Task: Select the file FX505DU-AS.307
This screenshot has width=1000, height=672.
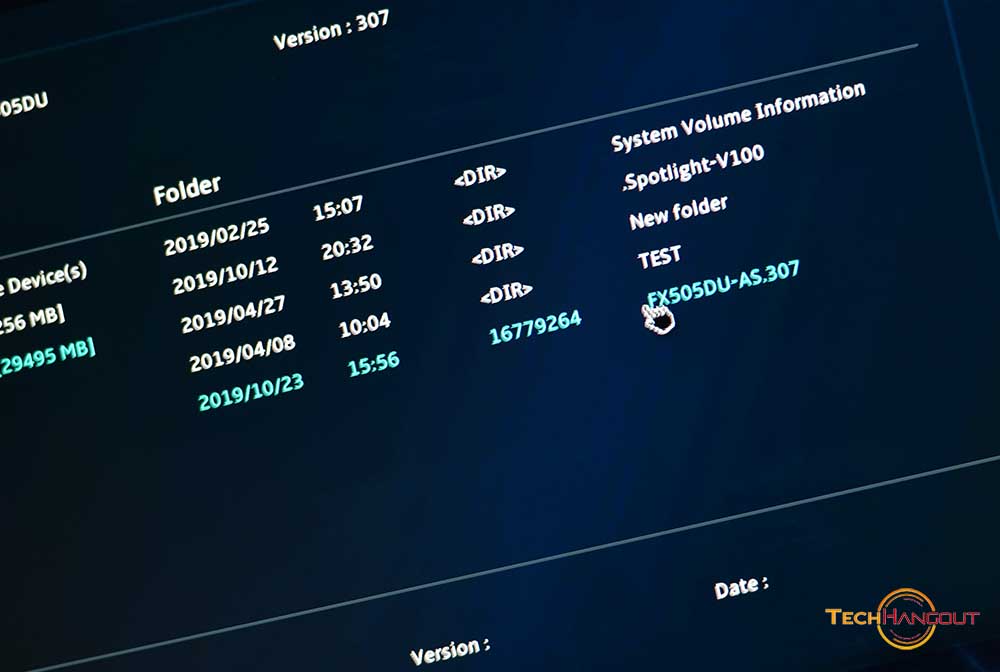Action: click(723, 284)
